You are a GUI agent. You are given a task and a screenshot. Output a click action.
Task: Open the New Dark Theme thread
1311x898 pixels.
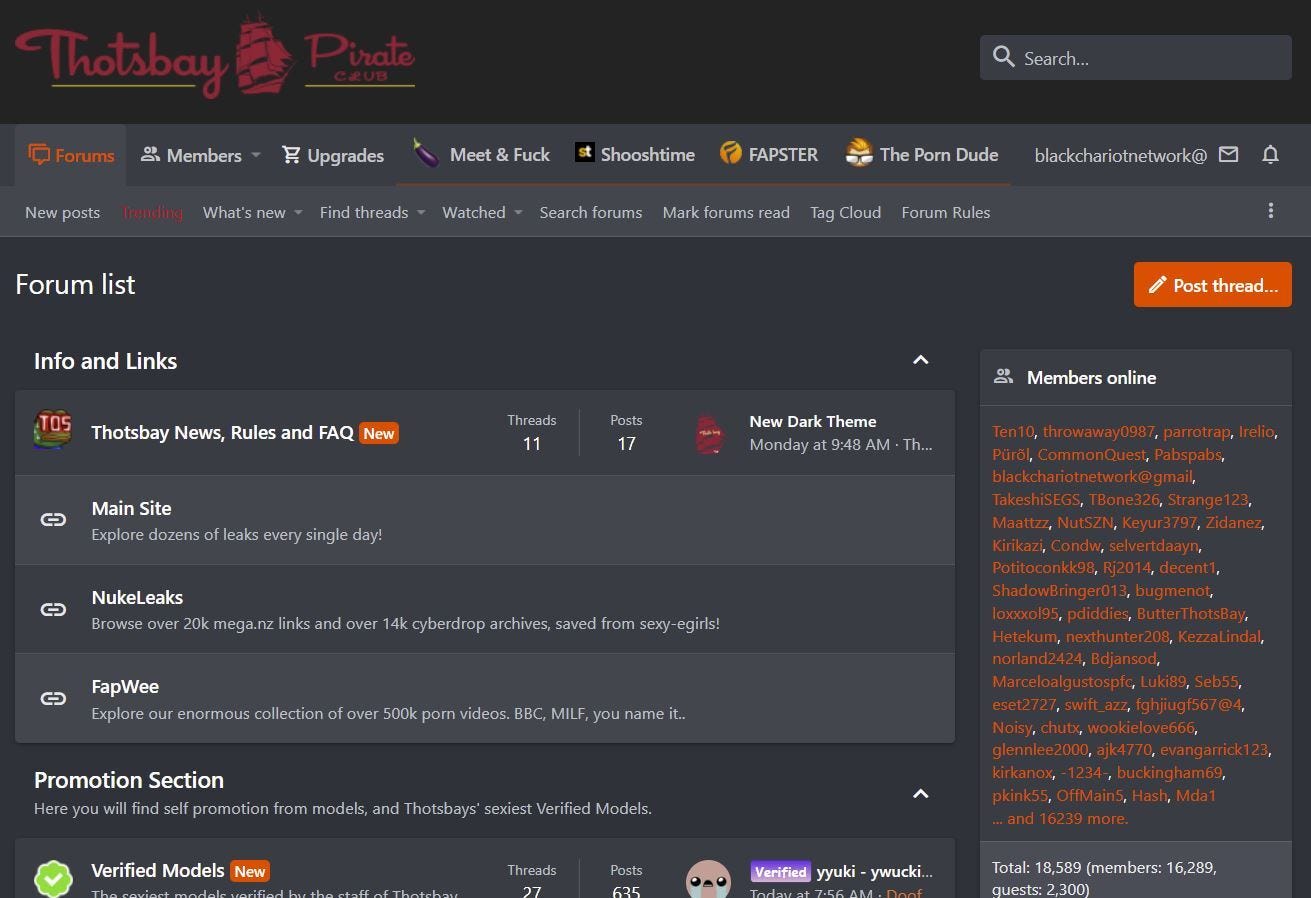tap(813, 421)
